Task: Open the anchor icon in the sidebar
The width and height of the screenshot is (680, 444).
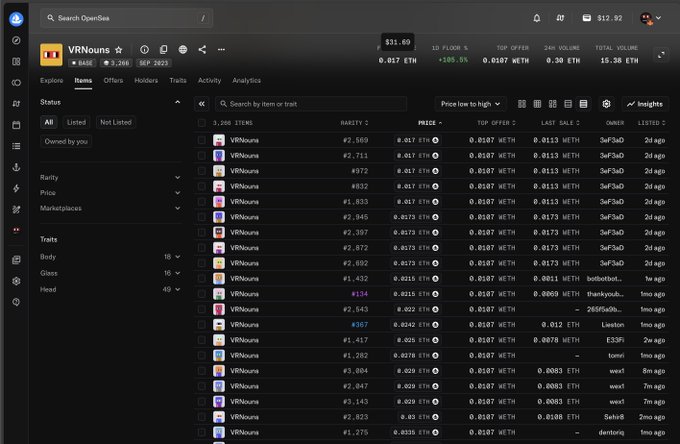Action: coord(16,167)
